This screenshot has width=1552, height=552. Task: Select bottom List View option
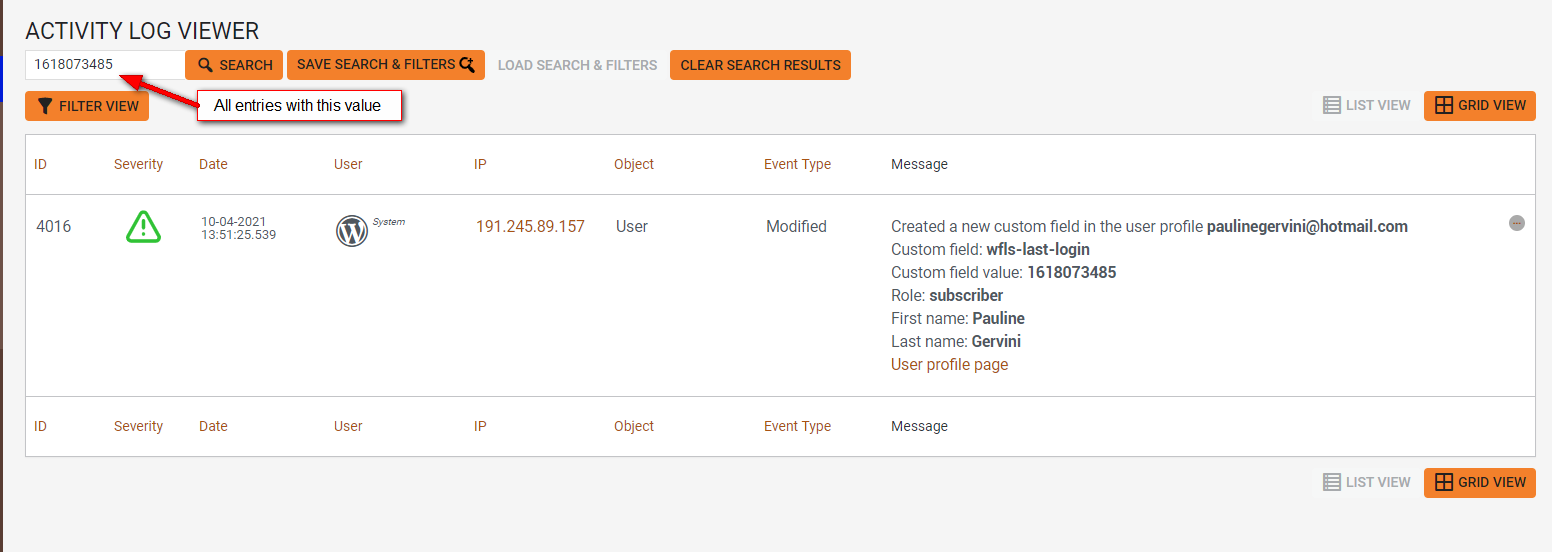(x=1366, y=482)
